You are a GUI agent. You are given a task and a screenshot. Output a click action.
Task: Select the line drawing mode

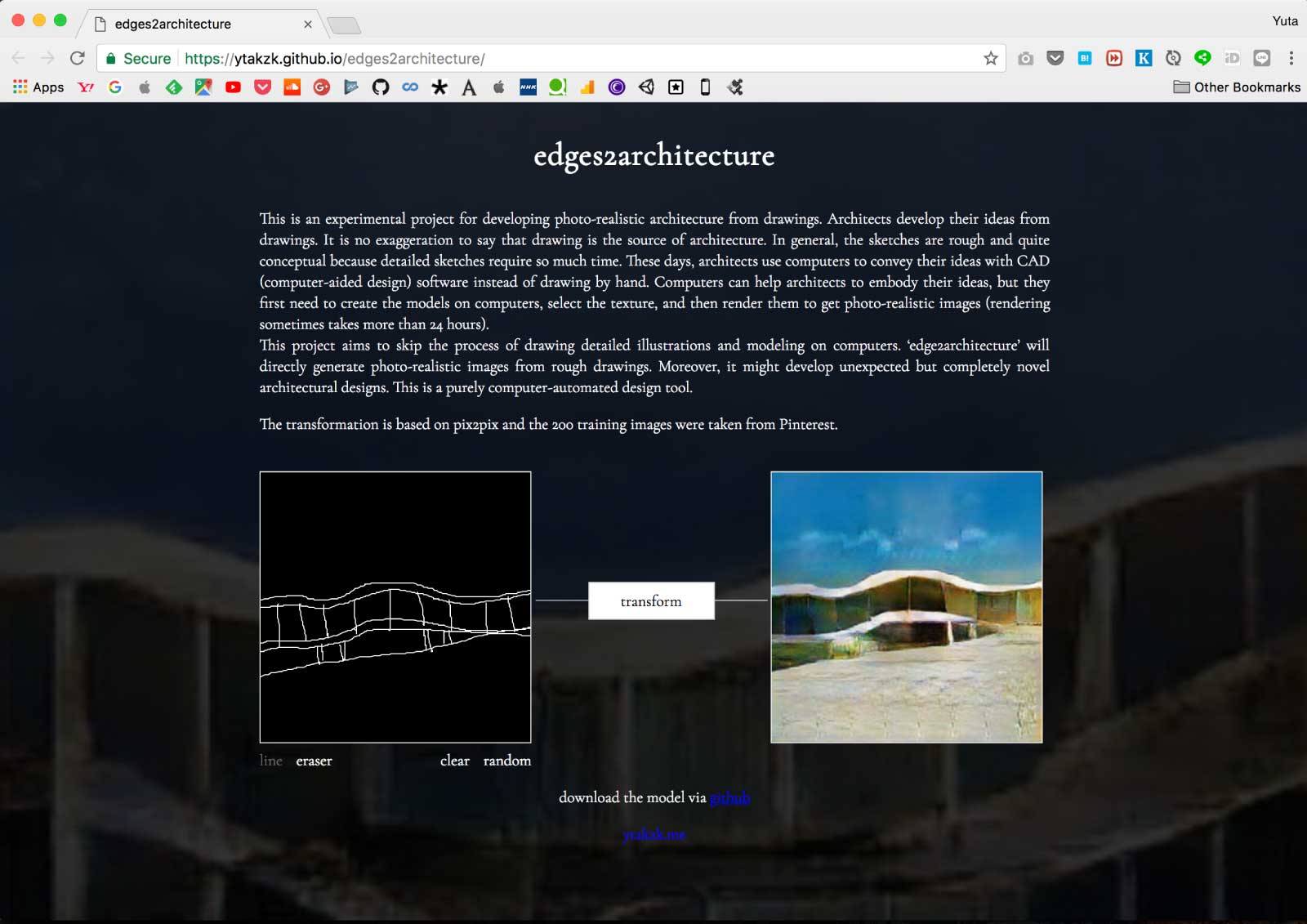(x=270, y=761)
